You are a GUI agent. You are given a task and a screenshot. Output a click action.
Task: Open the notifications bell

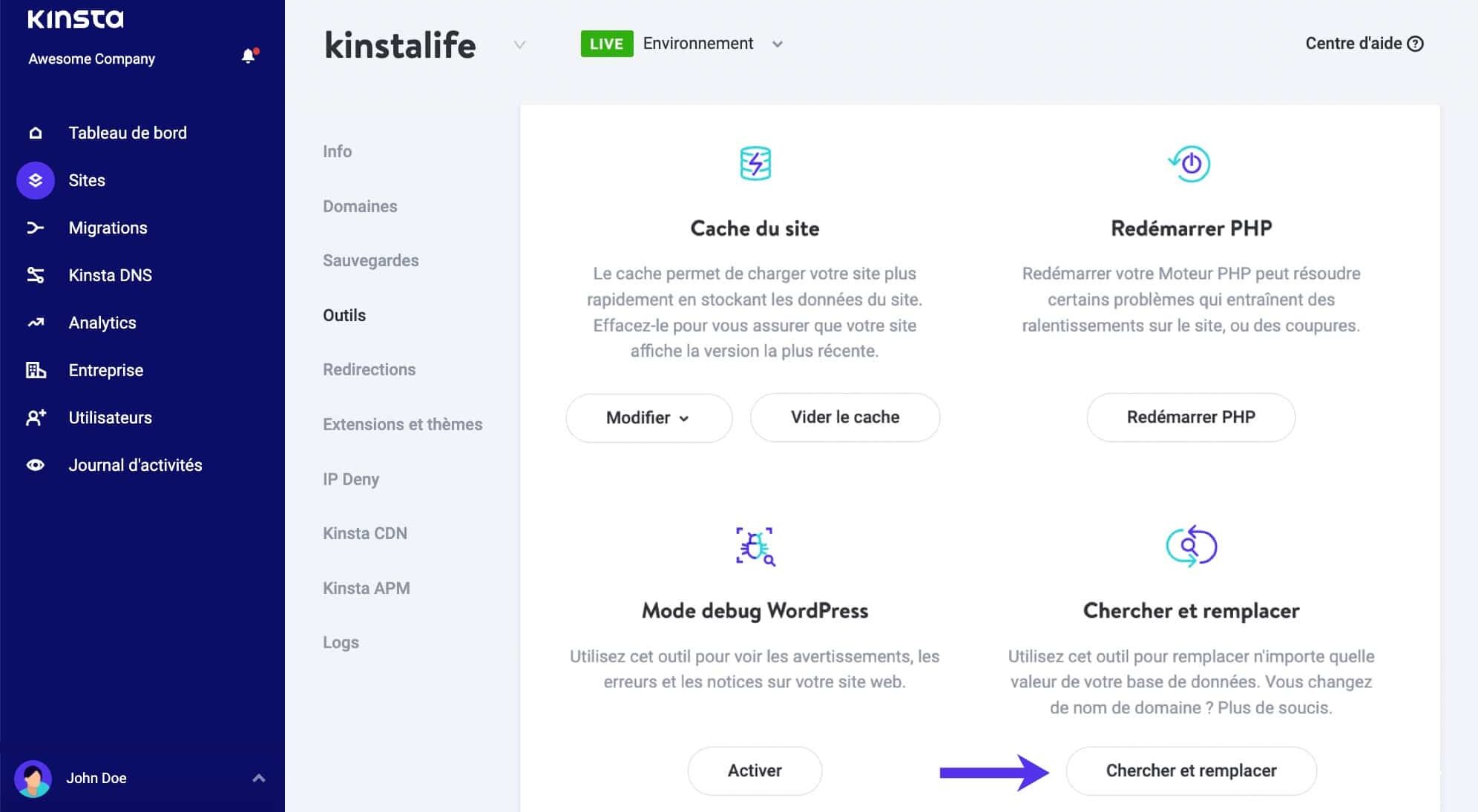click(247, 55)
